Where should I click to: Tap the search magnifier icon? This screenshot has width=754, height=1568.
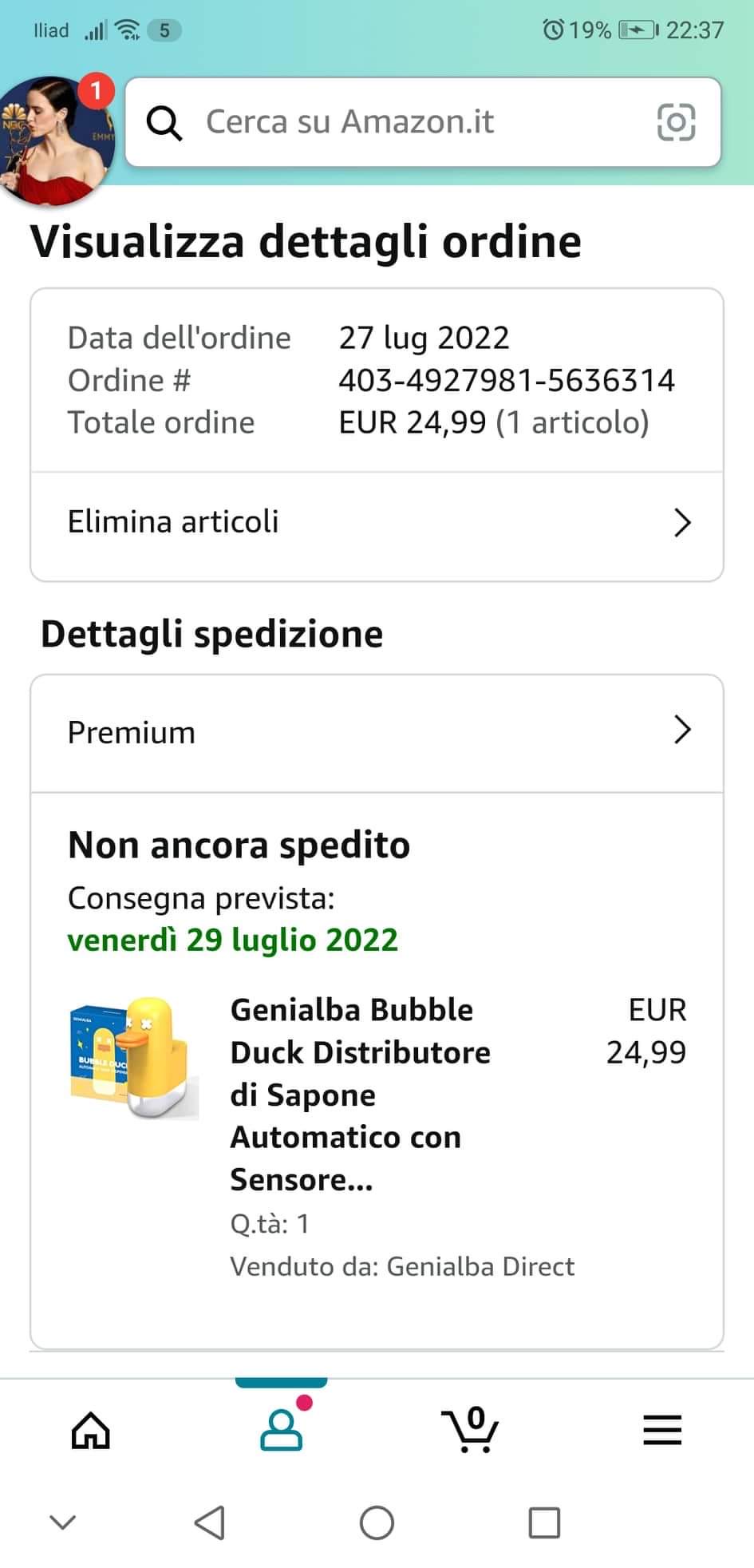pos(164,123)
